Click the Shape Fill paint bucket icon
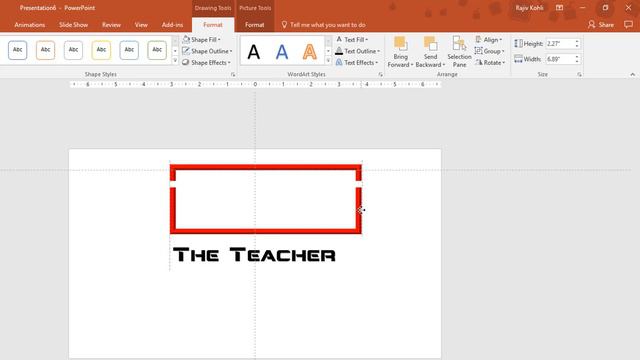This screenshot has height=360, width=640. click(x=186, y=39)
